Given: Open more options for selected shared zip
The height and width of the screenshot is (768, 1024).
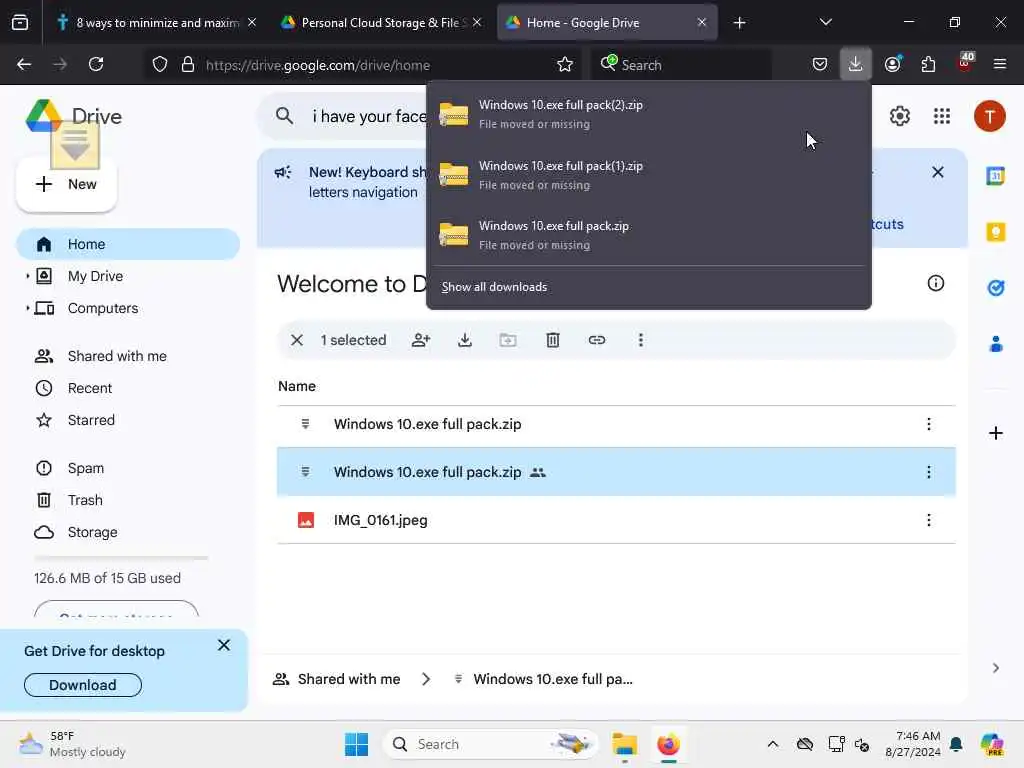Looking at the screenshot, I should pos(928,472).
